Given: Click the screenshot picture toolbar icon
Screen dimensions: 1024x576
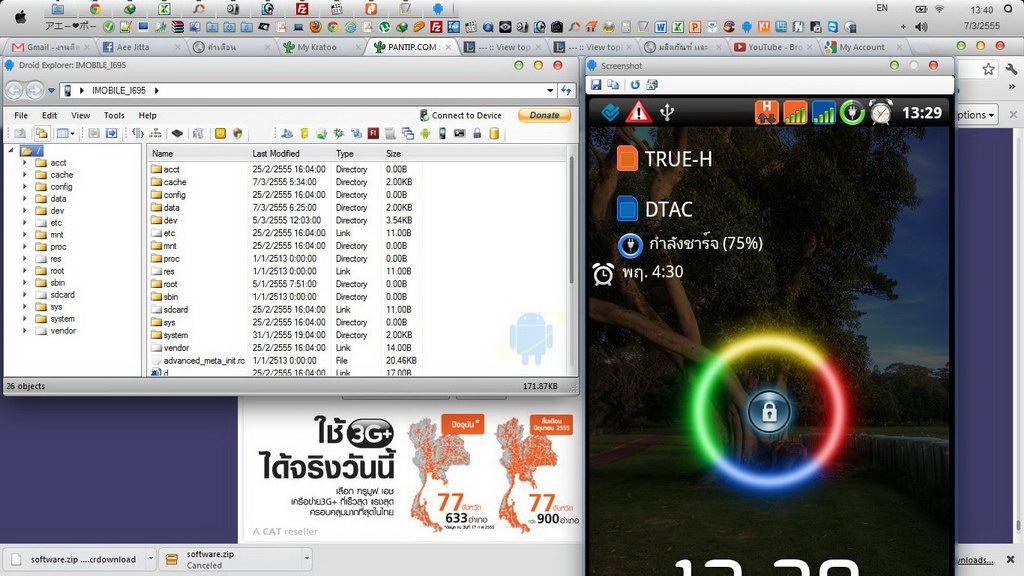Looking at the screenshot, I should [460, 133].
